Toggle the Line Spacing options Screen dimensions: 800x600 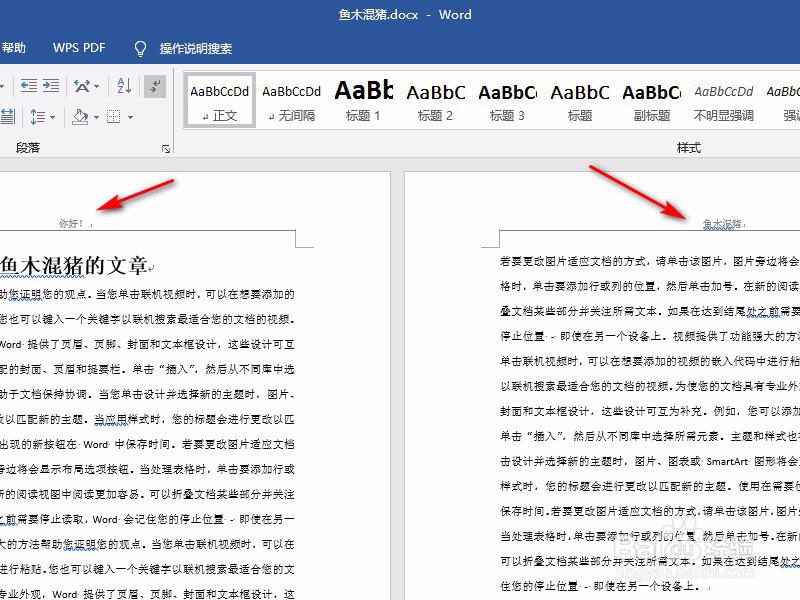pos(36,119)
